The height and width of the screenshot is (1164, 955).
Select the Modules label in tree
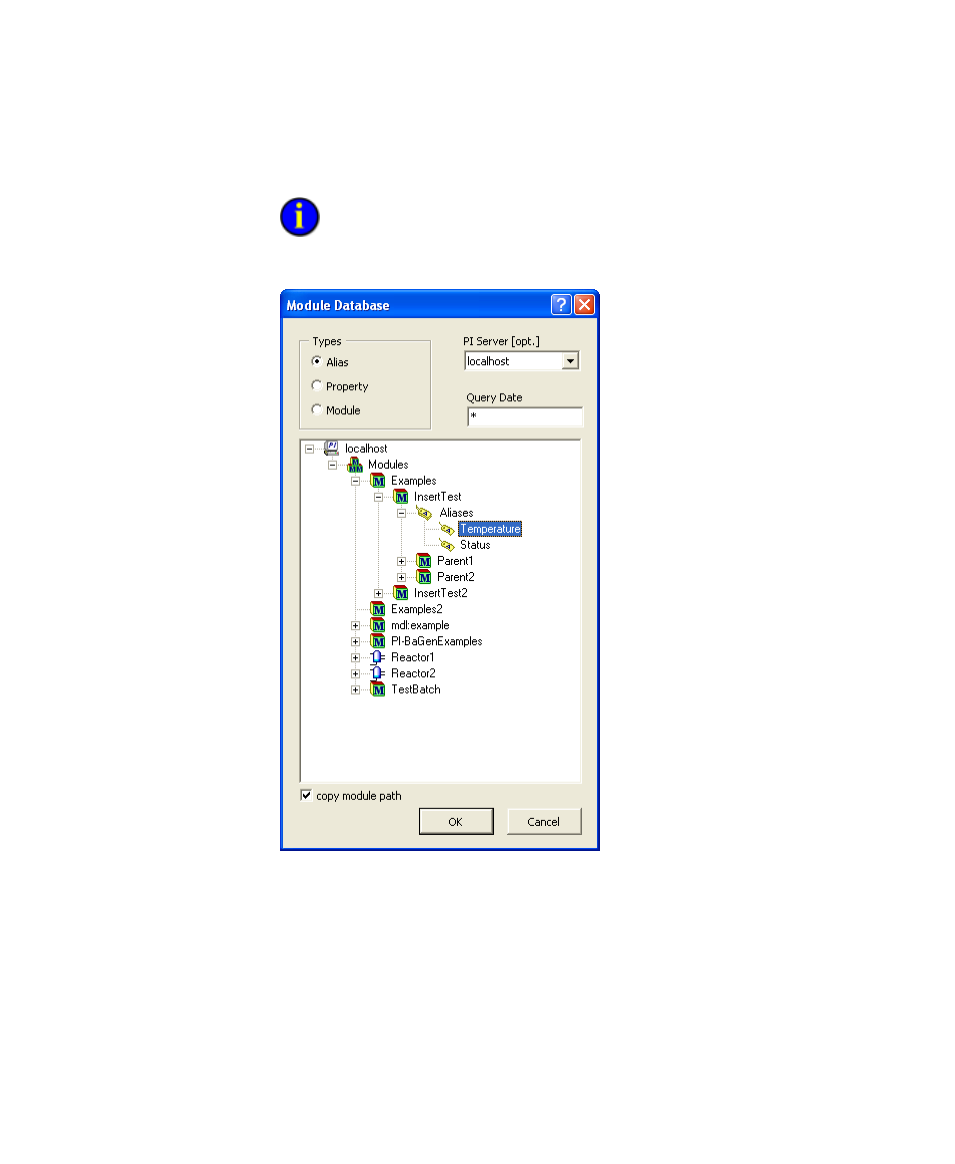click(388, 465)
